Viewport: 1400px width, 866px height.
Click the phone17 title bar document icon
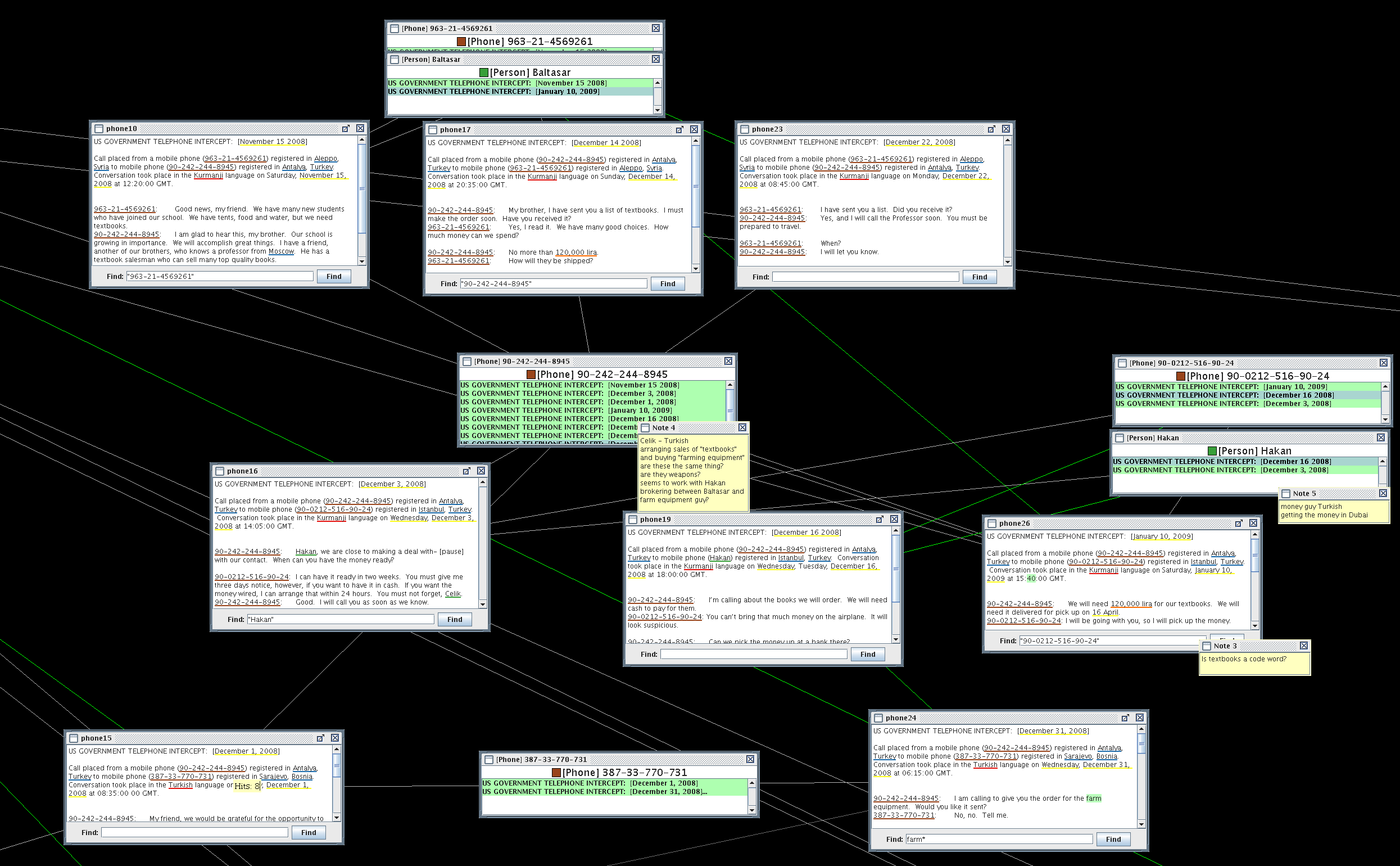[x=433, y=130]
